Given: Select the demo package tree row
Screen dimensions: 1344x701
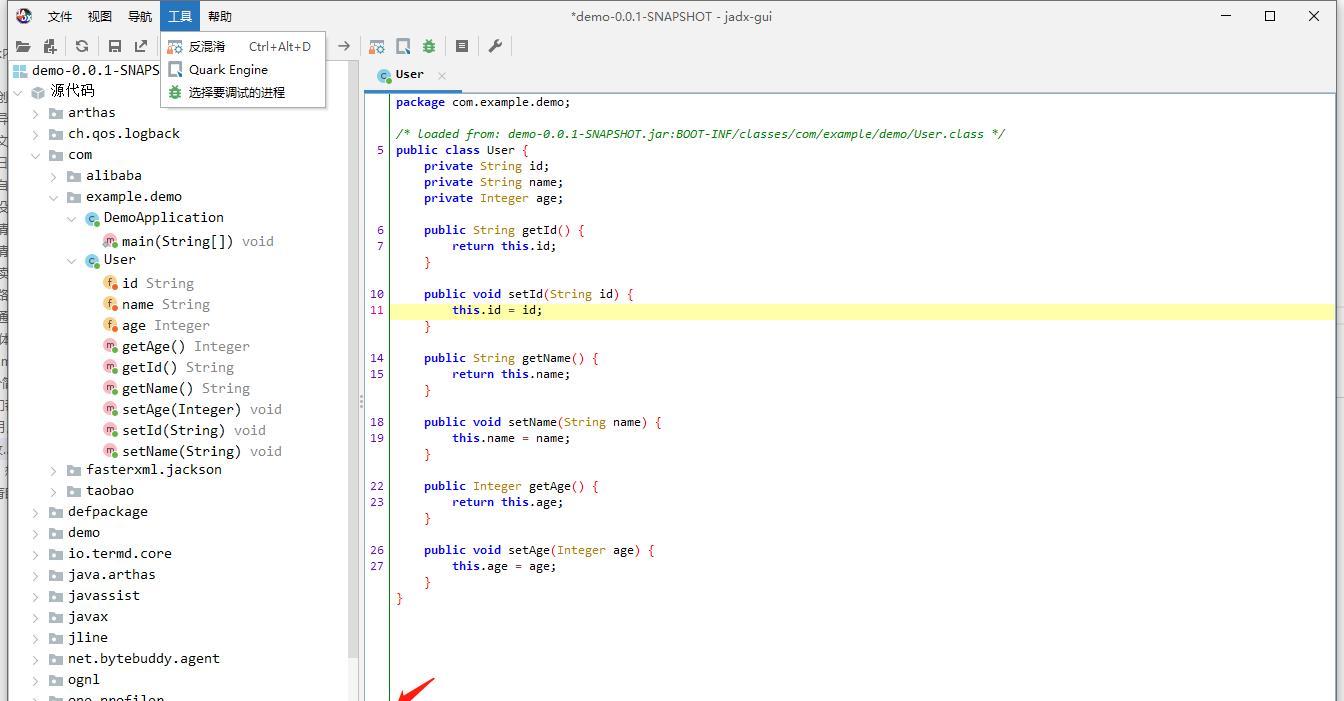Looking at the screenshot, I should (74, 533).
